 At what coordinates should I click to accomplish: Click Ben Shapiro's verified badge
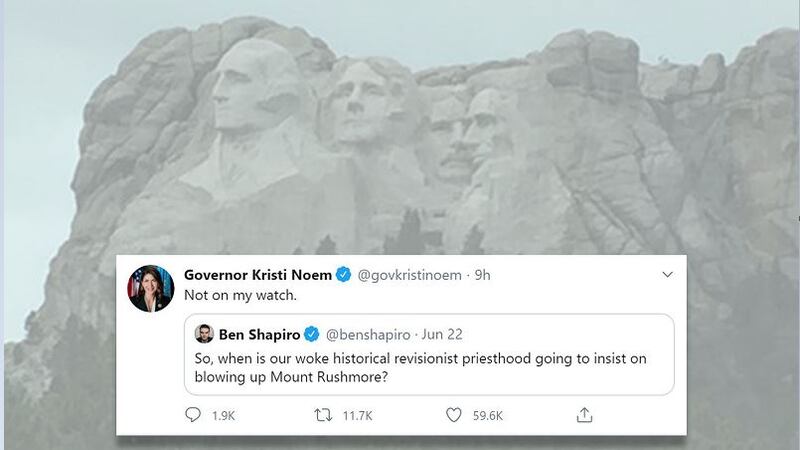[313, 334]
